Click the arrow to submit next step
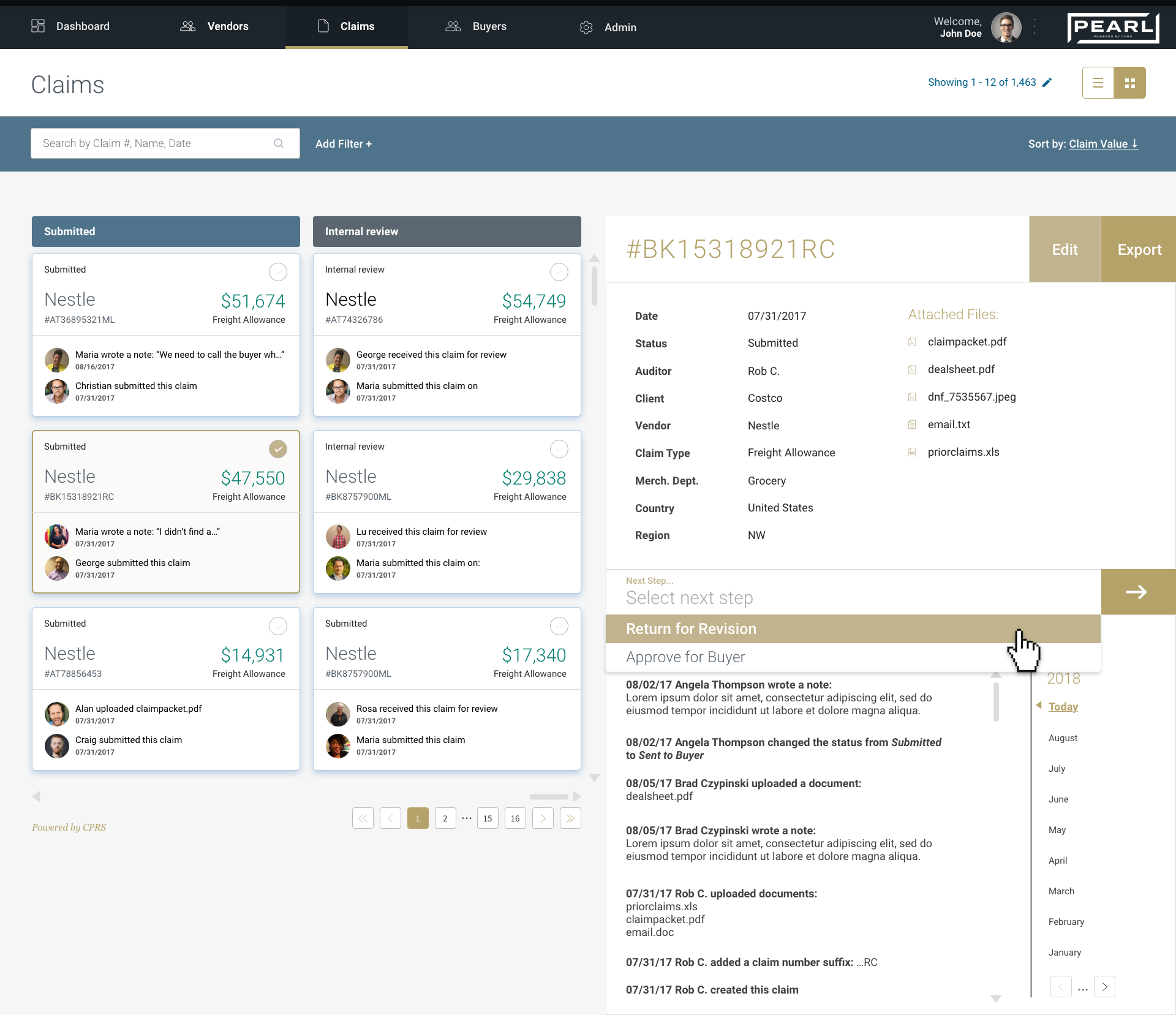The width and height of the screenshot is (1176, 1015). [1137, 592]
